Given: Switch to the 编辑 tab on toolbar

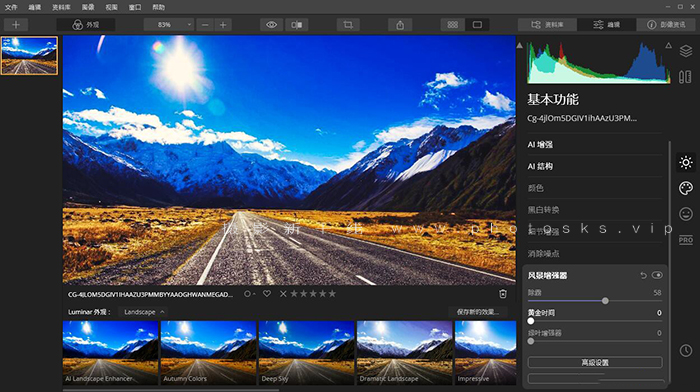Looking at the screenshot, I should [x=606, y=25].
